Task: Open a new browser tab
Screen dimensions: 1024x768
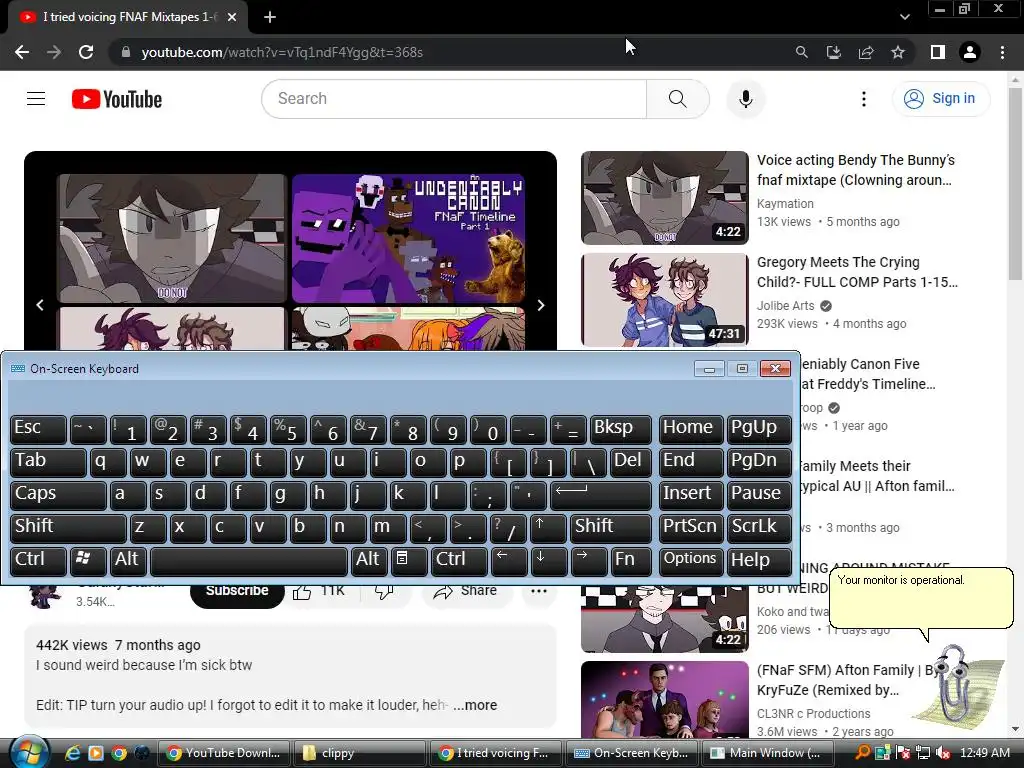Action: pos(270,17)
